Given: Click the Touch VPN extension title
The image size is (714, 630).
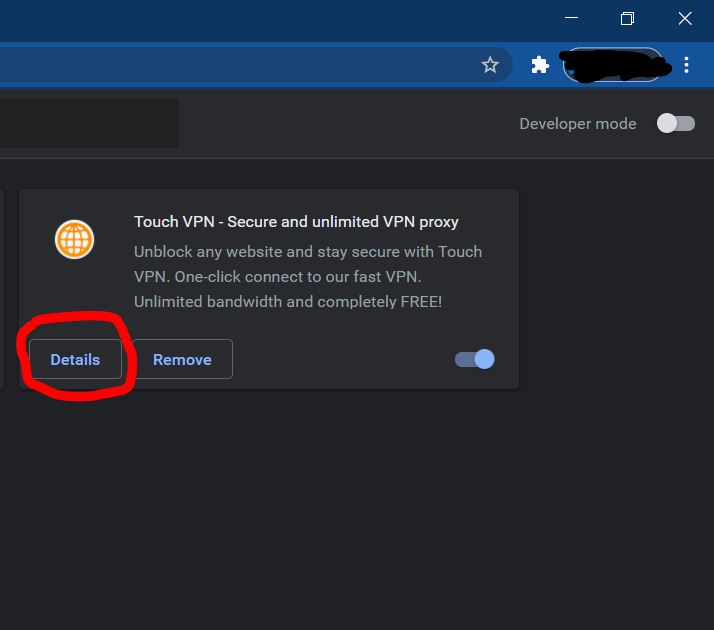Looking at the screenshot, I should pos(296,222).
